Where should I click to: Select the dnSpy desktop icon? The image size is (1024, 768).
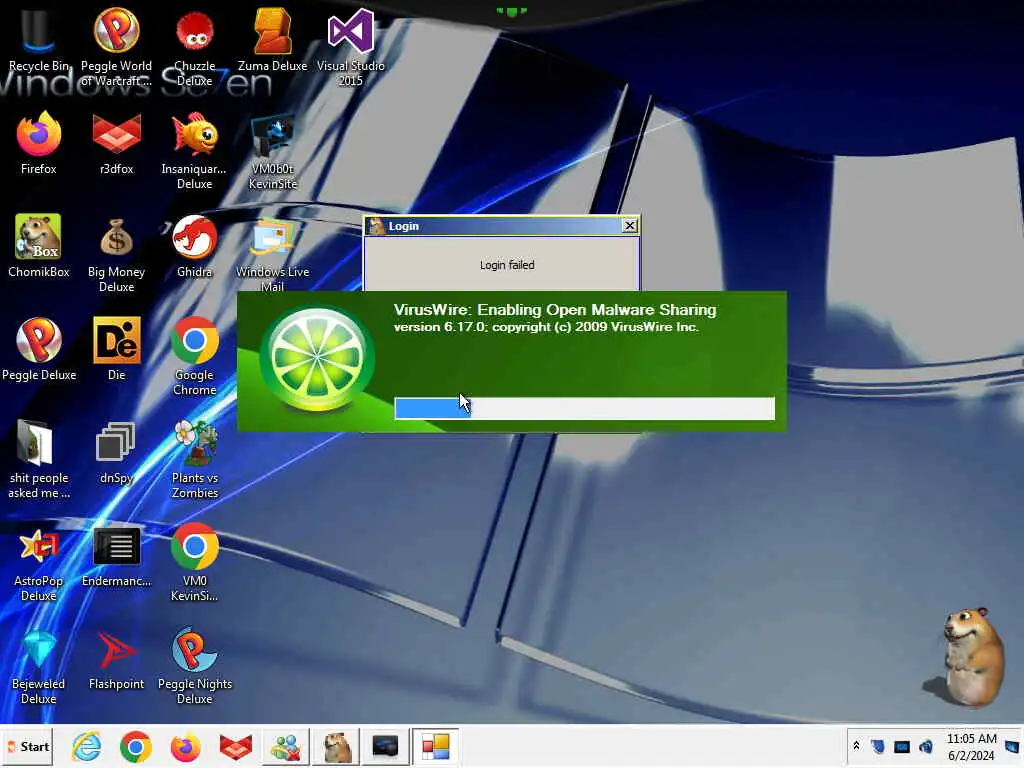click(116, 453)
